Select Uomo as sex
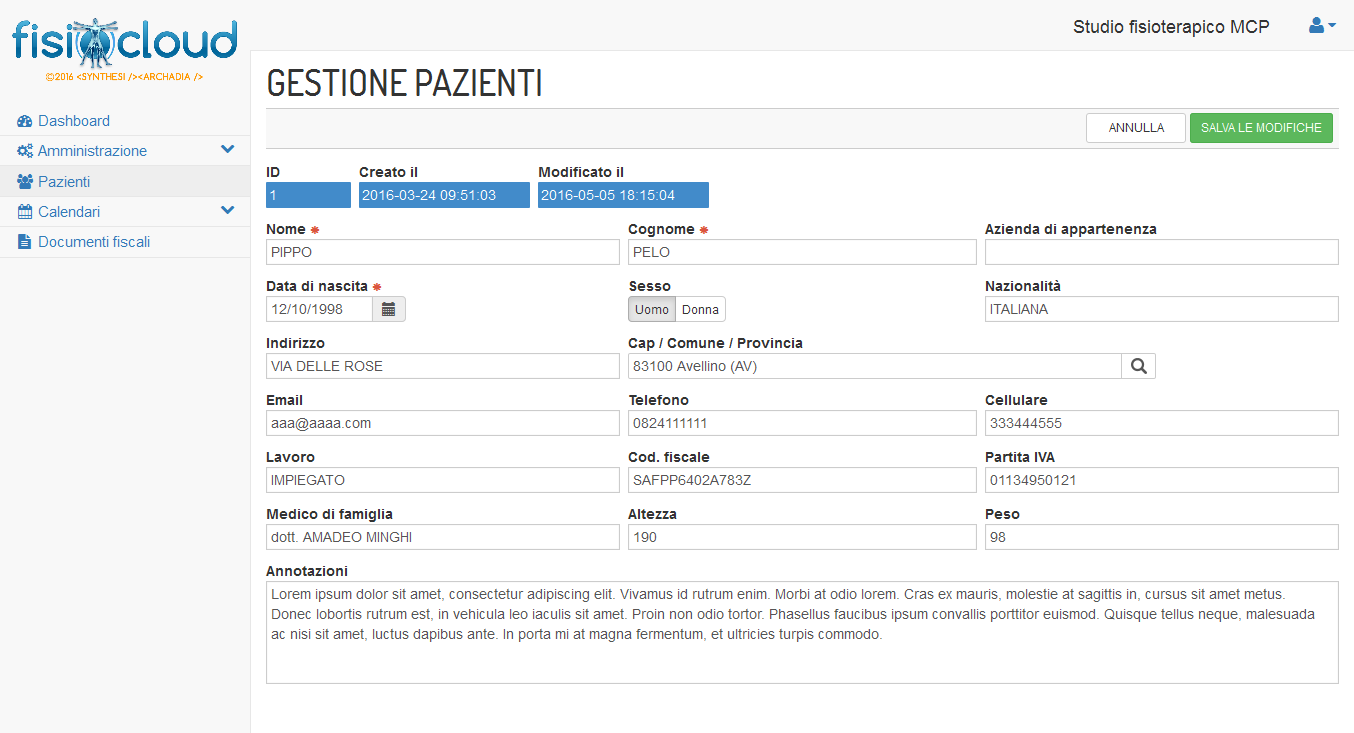The height and width of the screenshot is (733, 1354). click(x=652, y=309)
